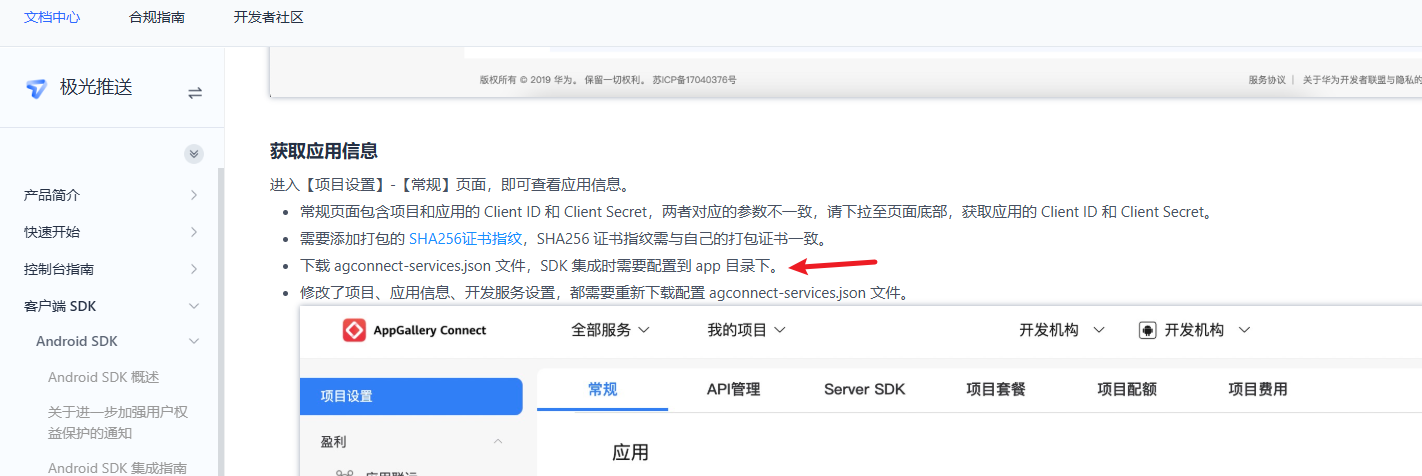Collapse the 客户端 SDK section
The image size is (1422, 476).
click(111, 306)
